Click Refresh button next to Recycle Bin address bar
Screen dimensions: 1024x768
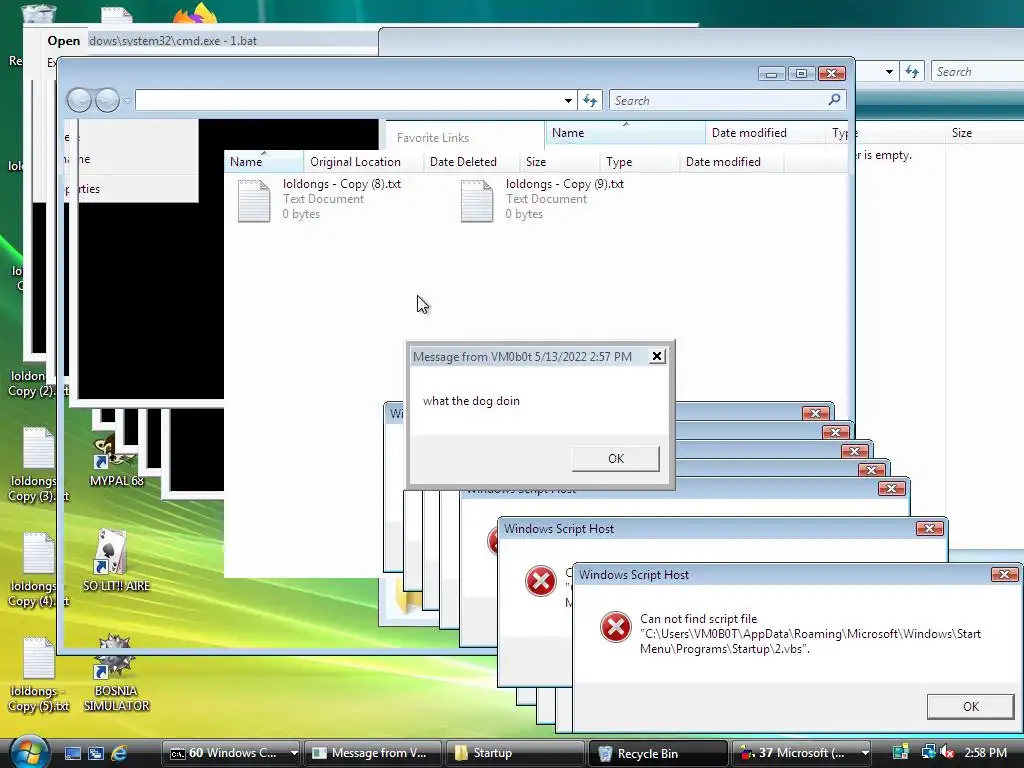[590, 101]
